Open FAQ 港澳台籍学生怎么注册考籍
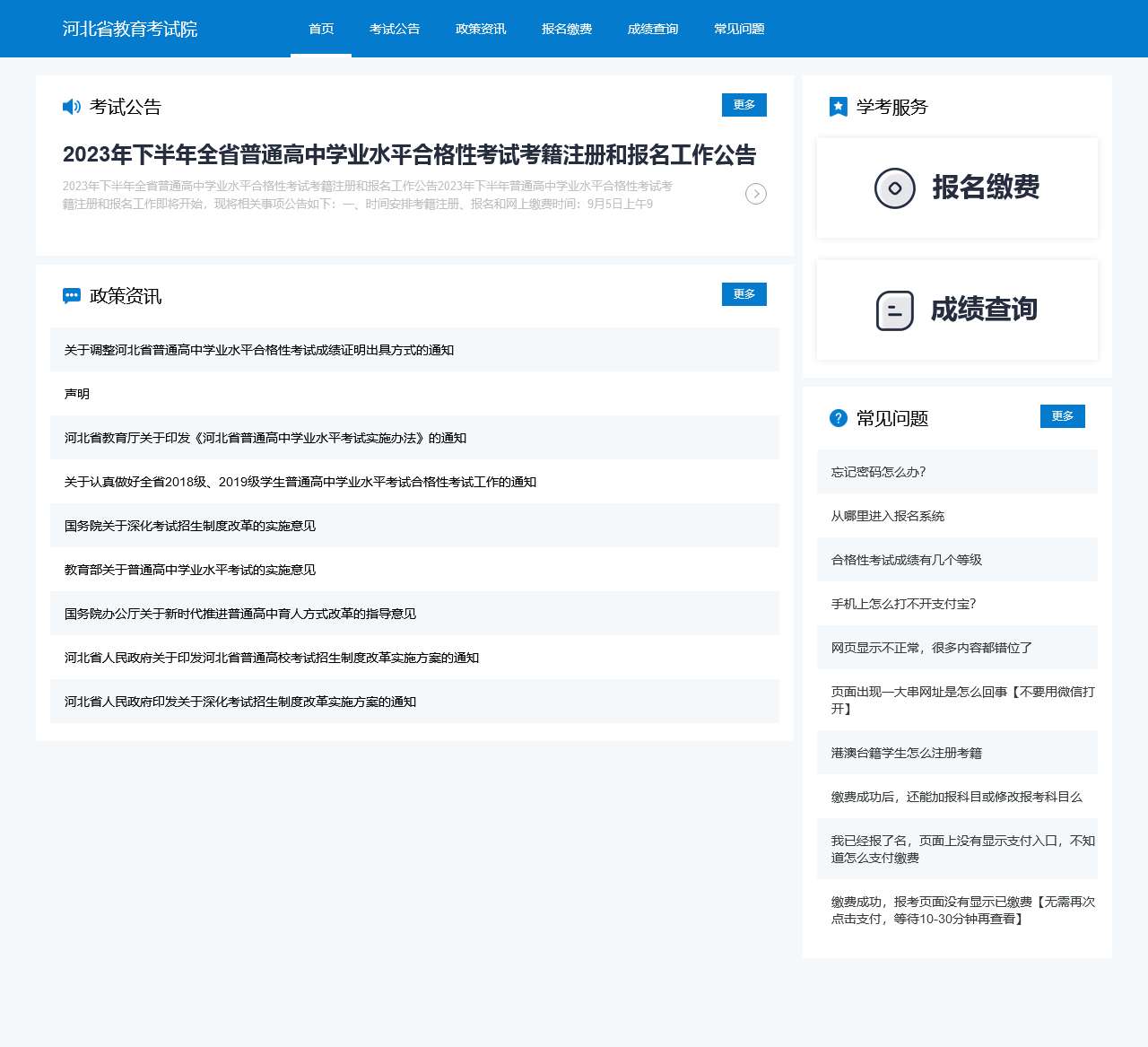The width and height of the screenshot is (1148, 1047). pos(906,753)
